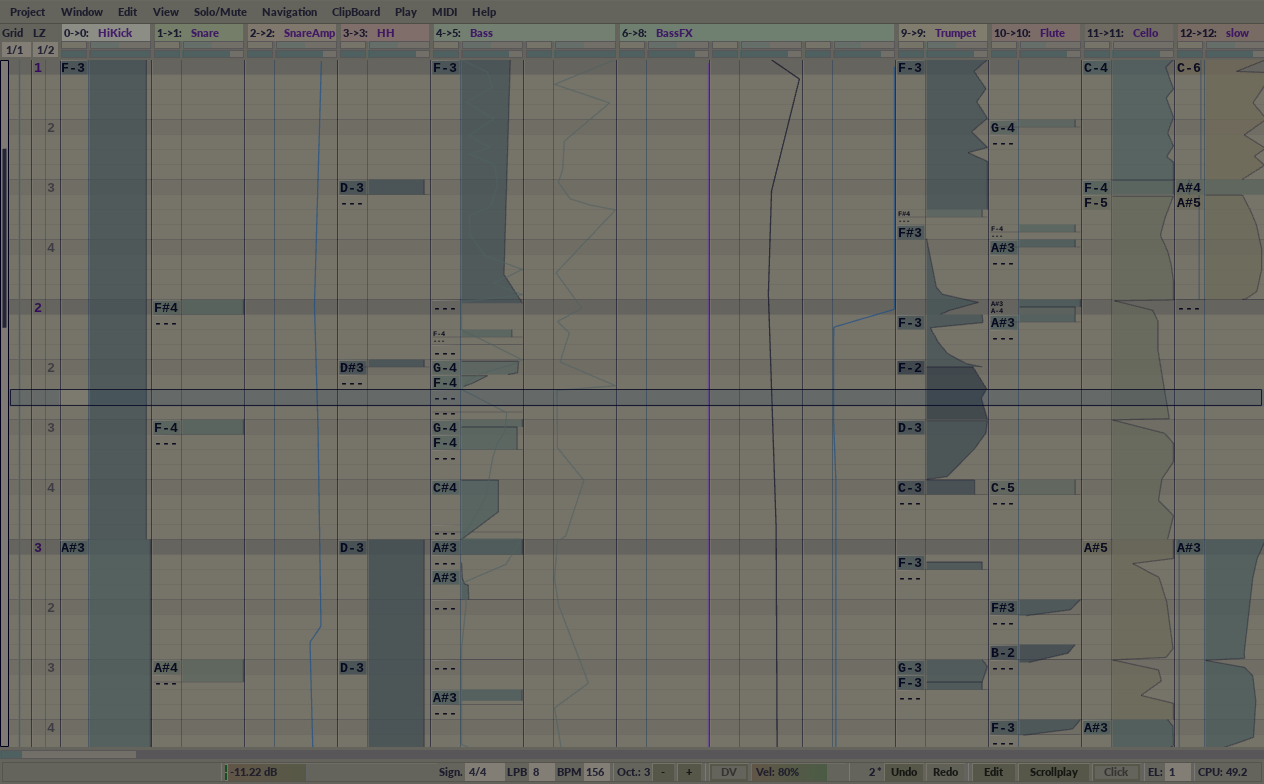Toggle Scrollplay mode
Viewport: 1264px width, 784px height.
1054,772
